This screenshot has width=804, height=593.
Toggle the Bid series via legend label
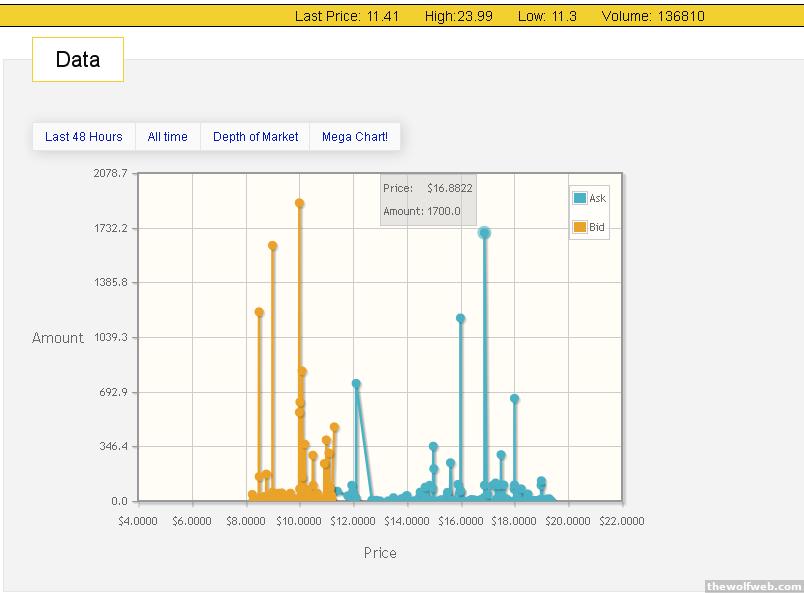point(597,228)
